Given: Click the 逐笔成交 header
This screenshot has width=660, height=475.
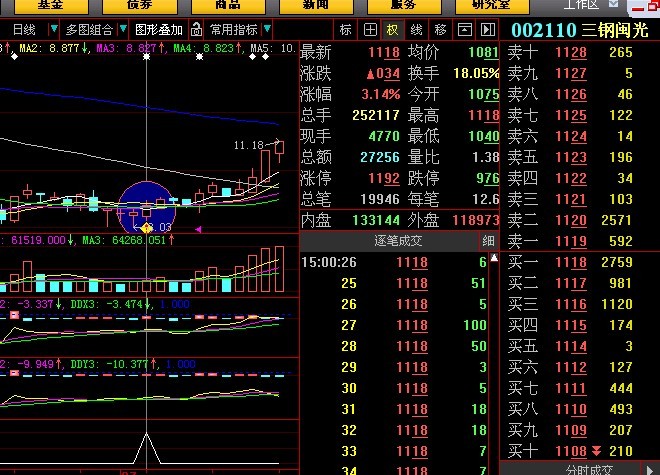Looking at the screenshot, I should (x=398, y=241).
